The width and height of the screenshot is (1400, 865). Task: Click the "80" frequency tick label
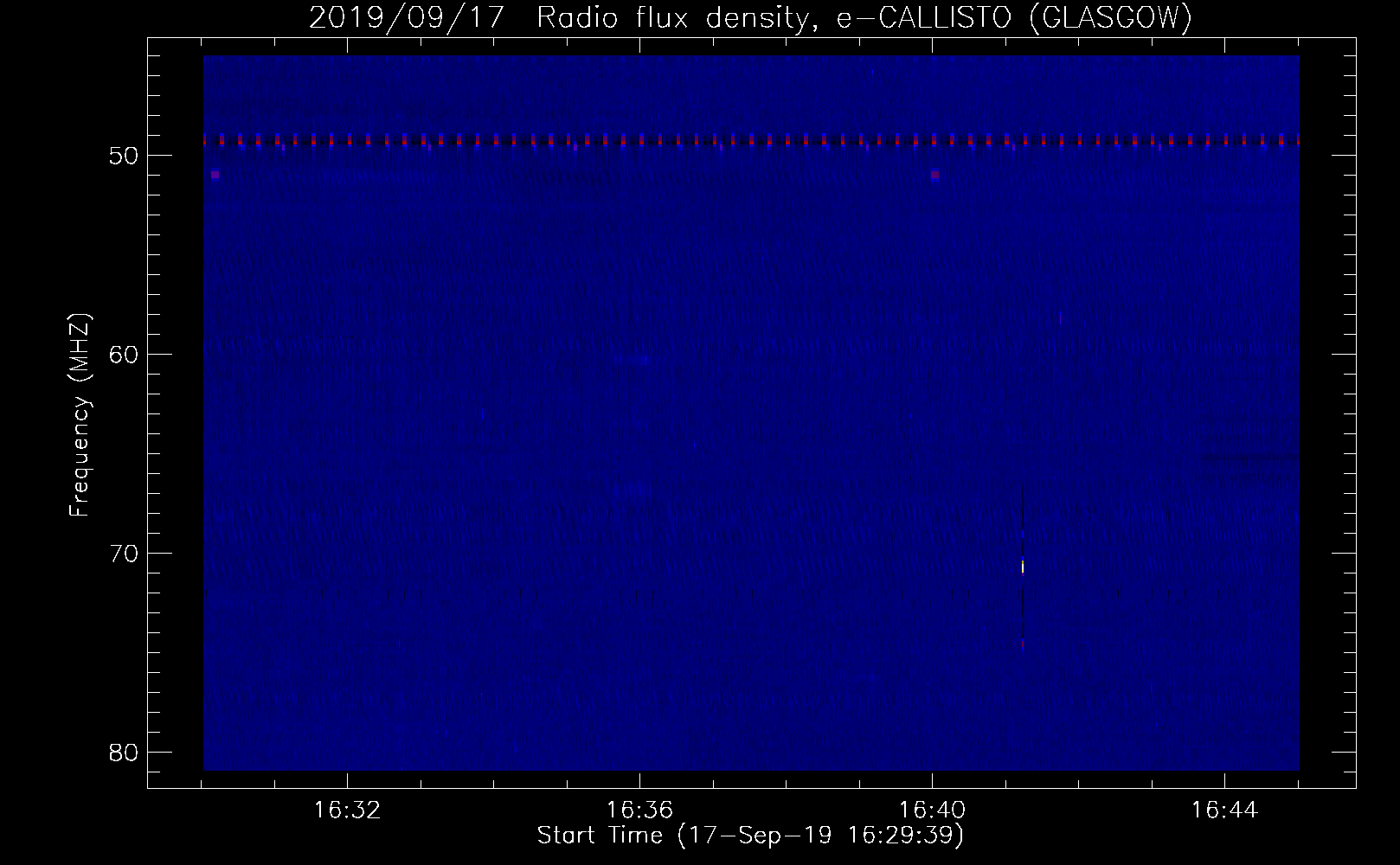123,752
